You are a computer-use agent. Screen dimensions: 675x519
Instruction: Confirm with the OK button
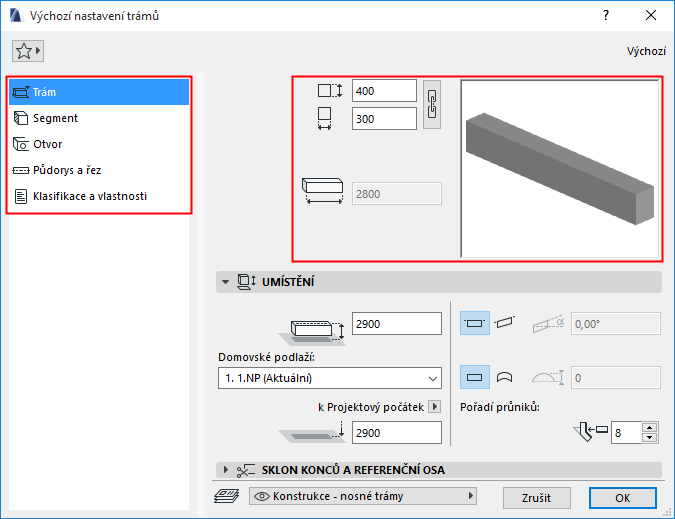pyautogui.click(x=622, y=498)
